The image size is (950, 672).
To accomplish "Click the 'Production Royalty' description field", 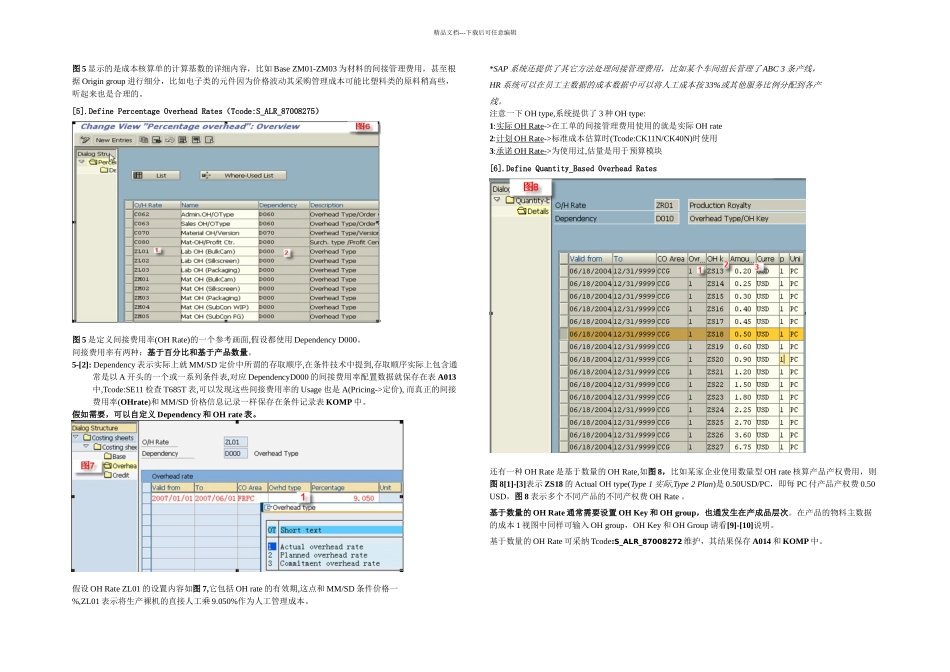I will click(x=746, y=205).
